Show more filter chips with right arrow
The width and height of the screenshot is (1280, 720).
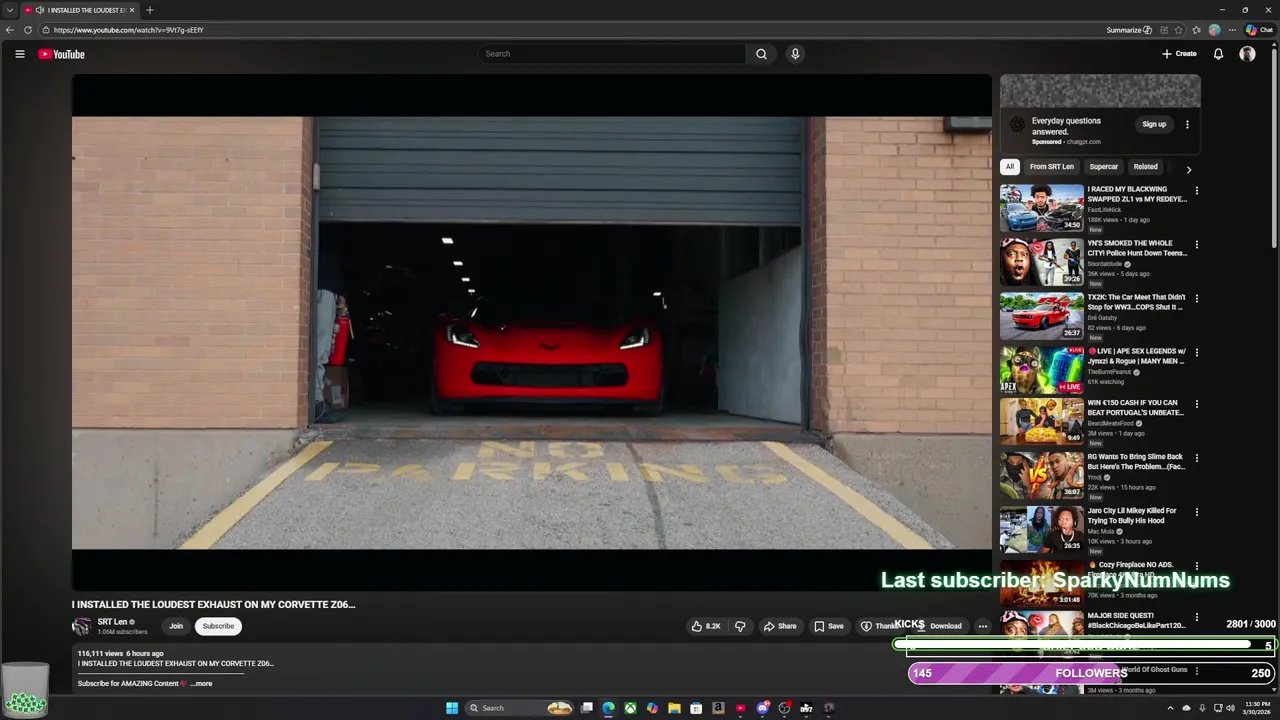1188,169
